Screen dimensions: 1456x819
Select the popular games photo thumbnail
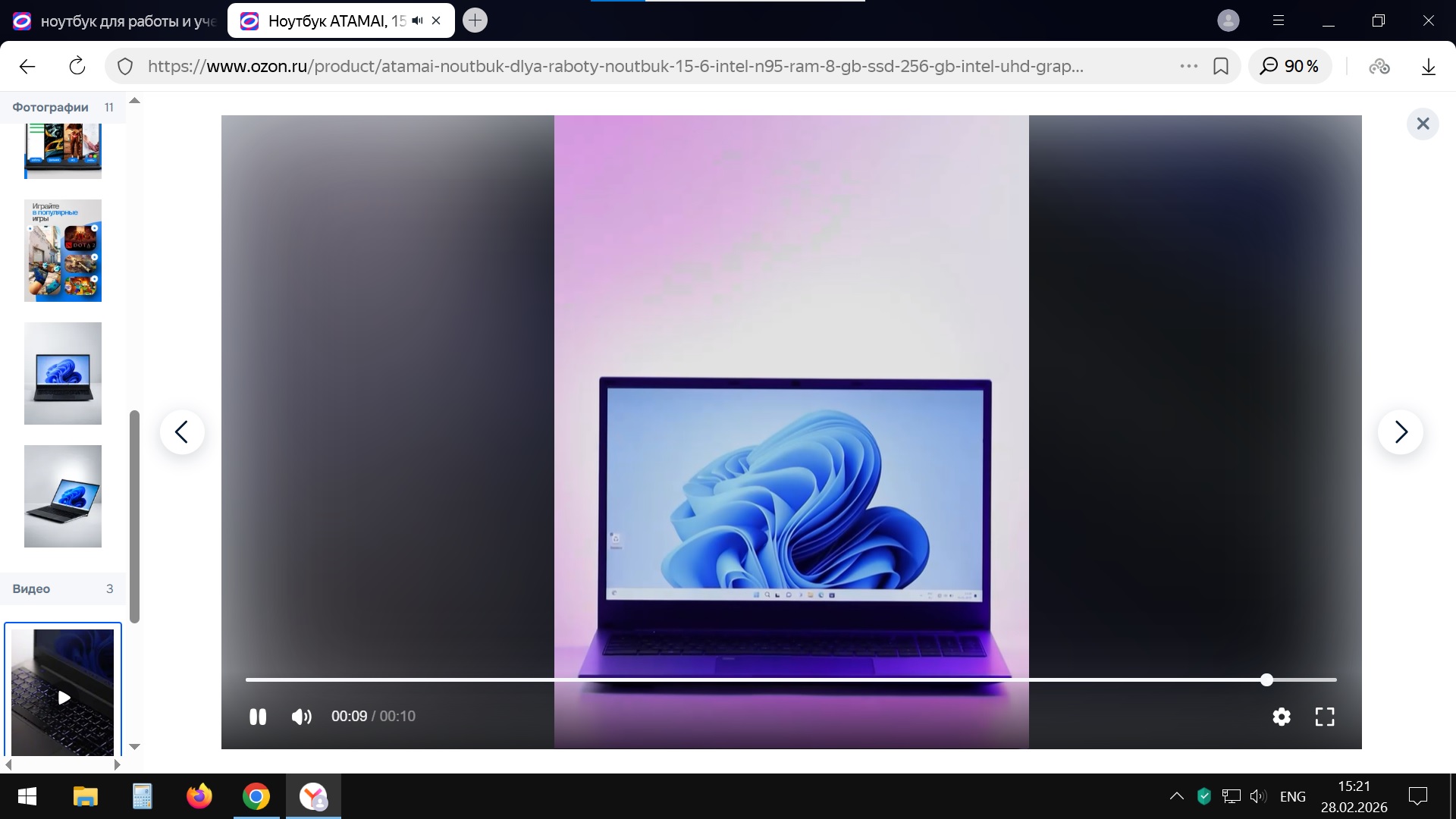[63, 250]
